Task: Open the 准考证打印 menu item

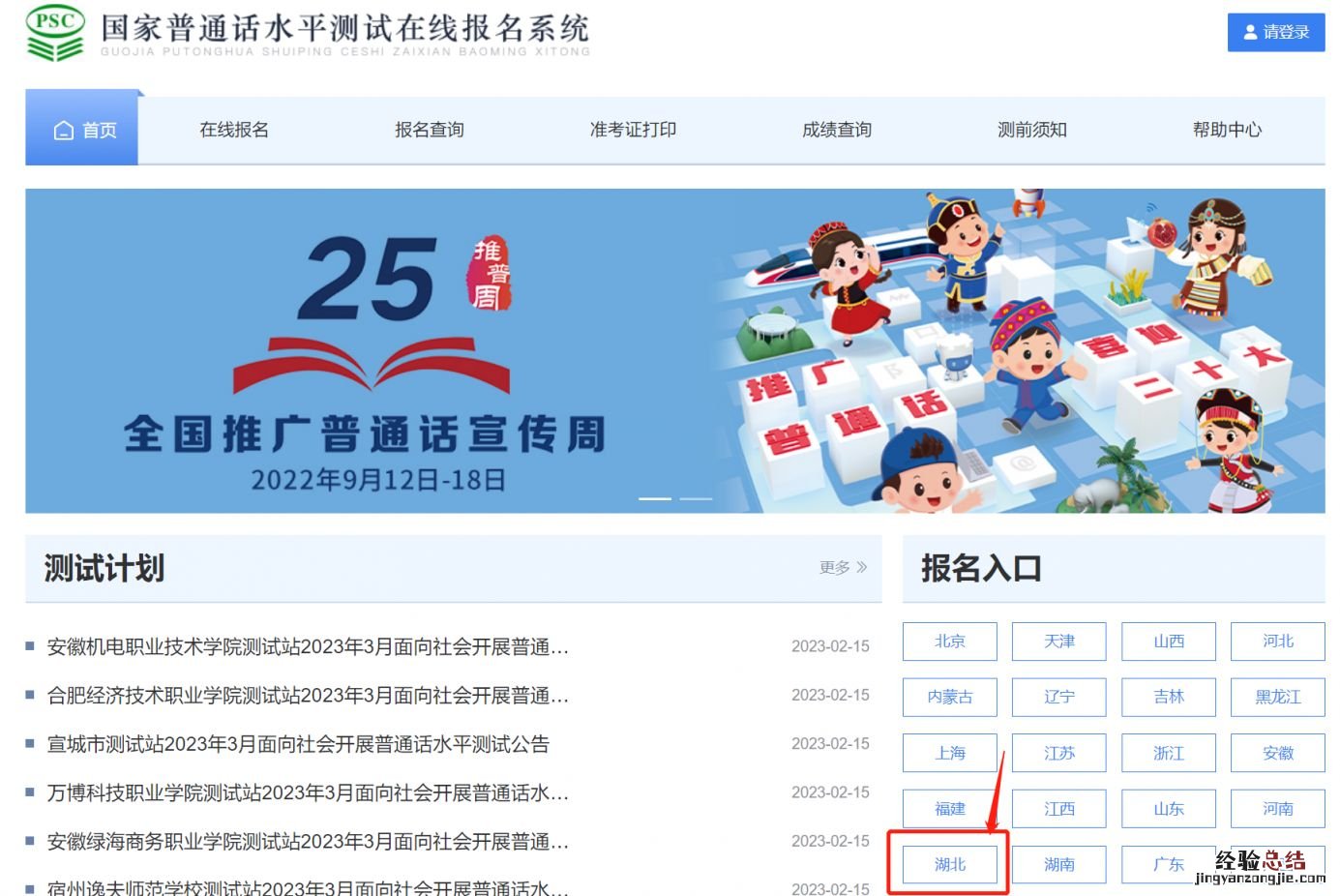Action: (x=633, y=130)
